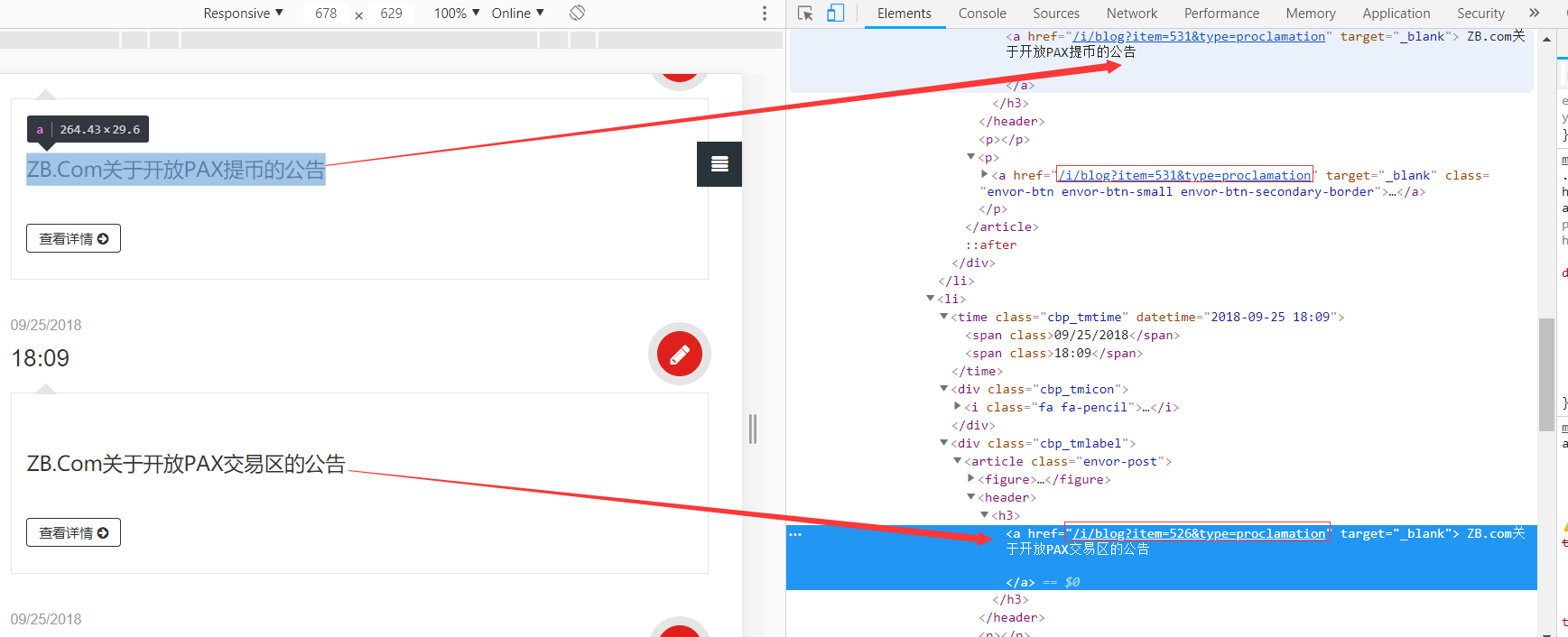This screenshot has width=1568, height=637.
Task: Open the Online throttling dropdown
Action: (518, 13)
